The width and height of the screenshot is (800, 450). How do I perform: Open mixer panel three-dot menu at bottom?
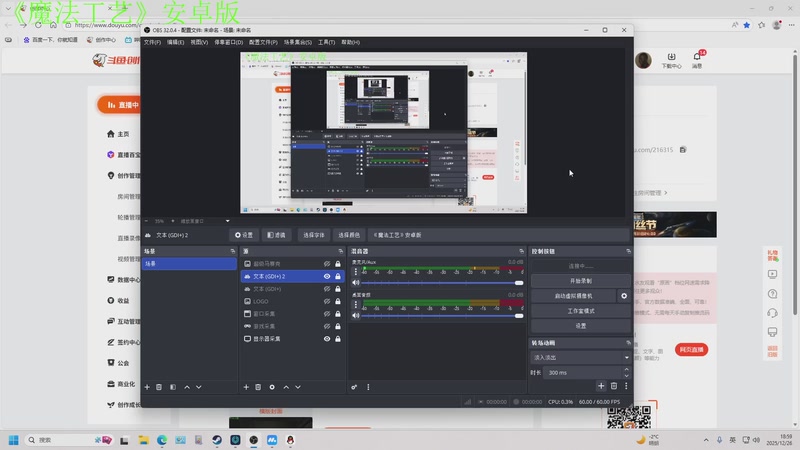point(368,387)
